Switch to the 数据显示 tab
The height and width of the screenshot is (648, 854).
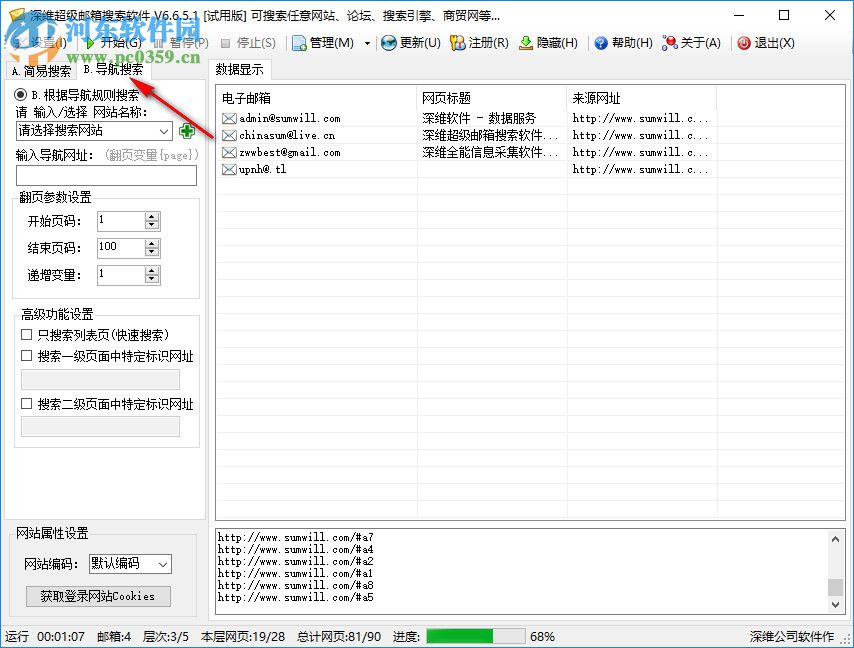click(240, 70)
